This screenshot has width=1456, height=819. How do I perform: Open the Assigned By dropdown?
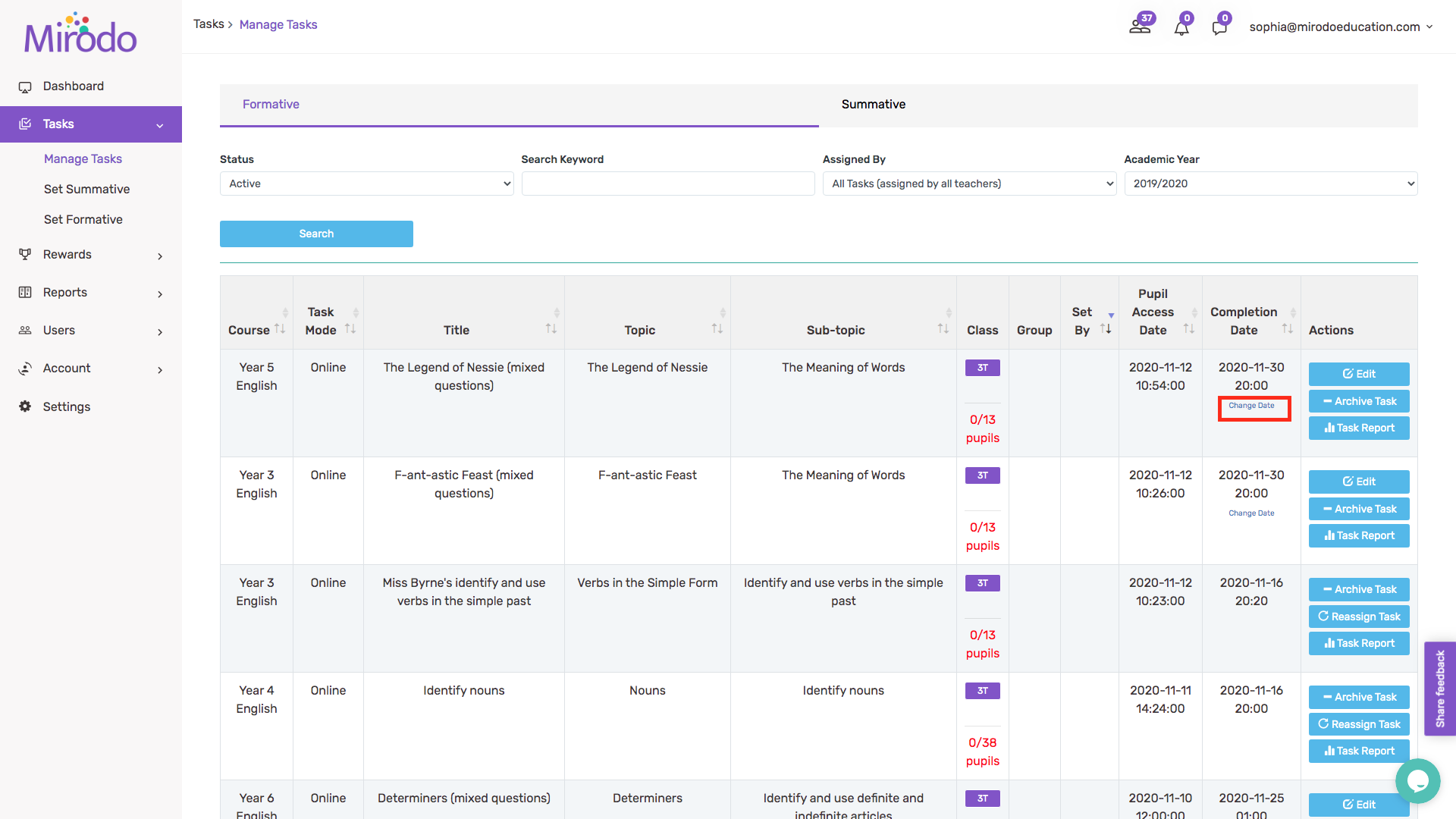point(969,184)
